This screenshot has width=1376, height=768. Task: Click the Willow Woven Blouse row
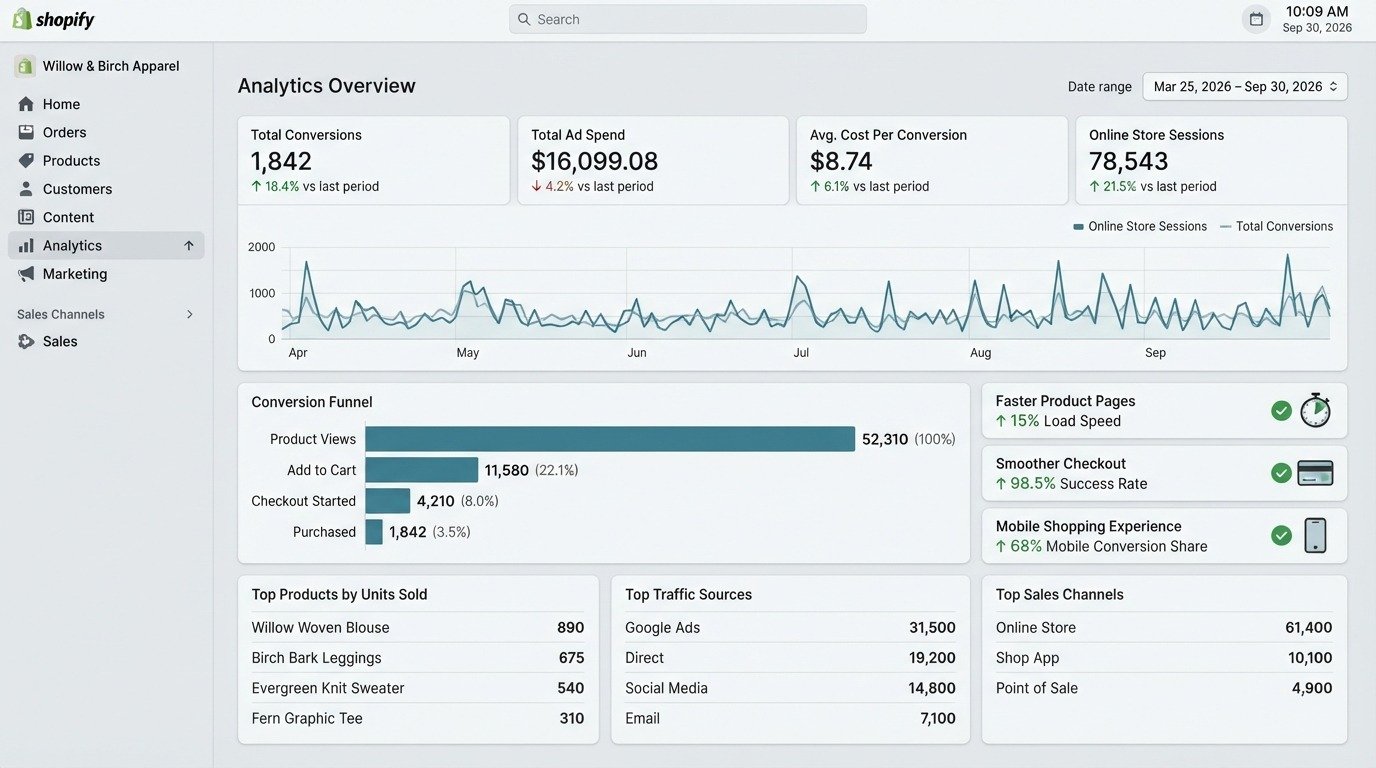tap(418, 628)
